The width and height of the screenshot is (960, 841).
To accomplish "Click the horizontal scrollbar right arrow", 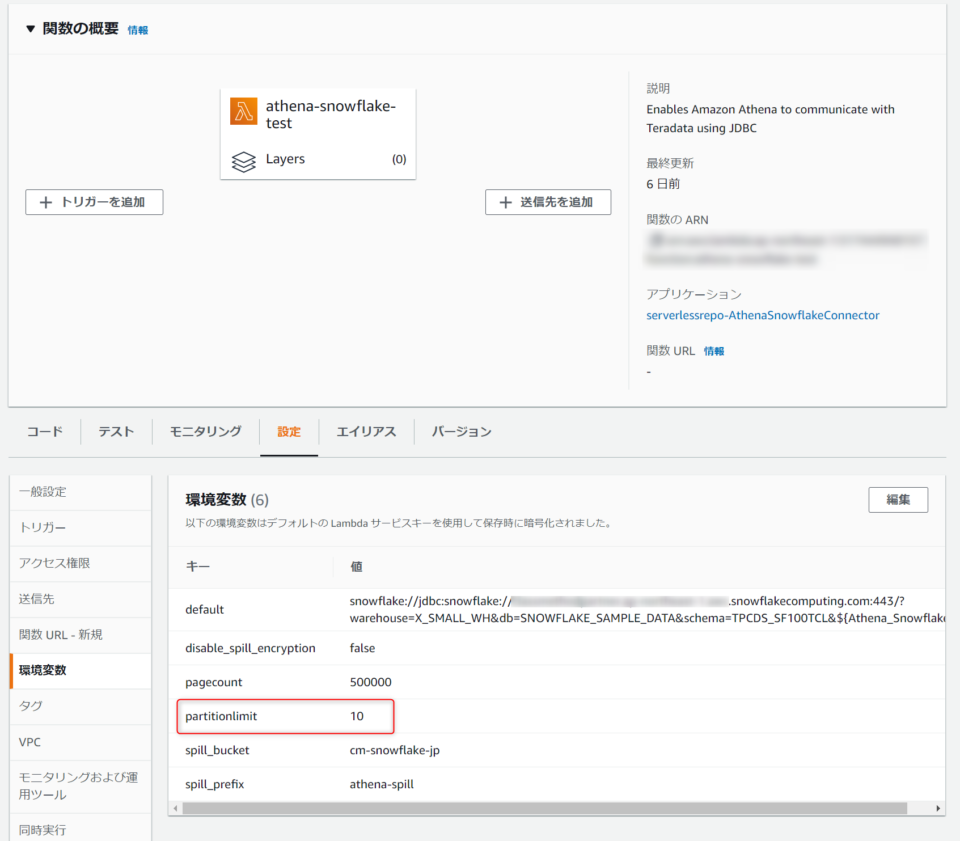I will [x=938, y=809].
